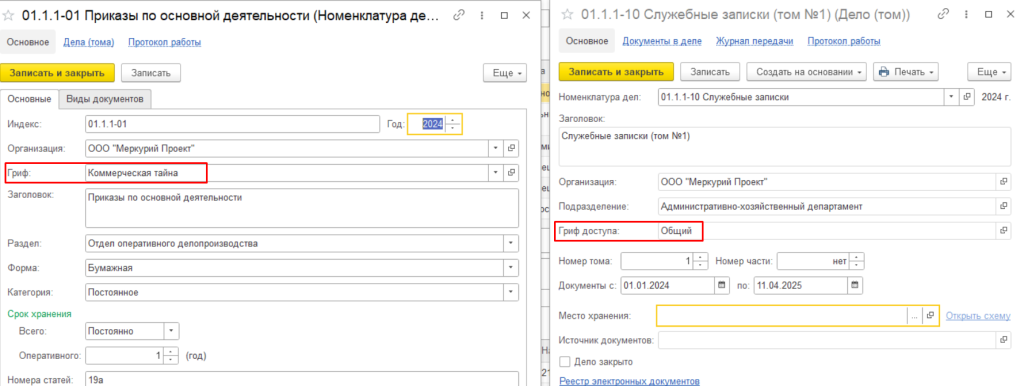Focus the Место хранения input field

click(782, 315)
